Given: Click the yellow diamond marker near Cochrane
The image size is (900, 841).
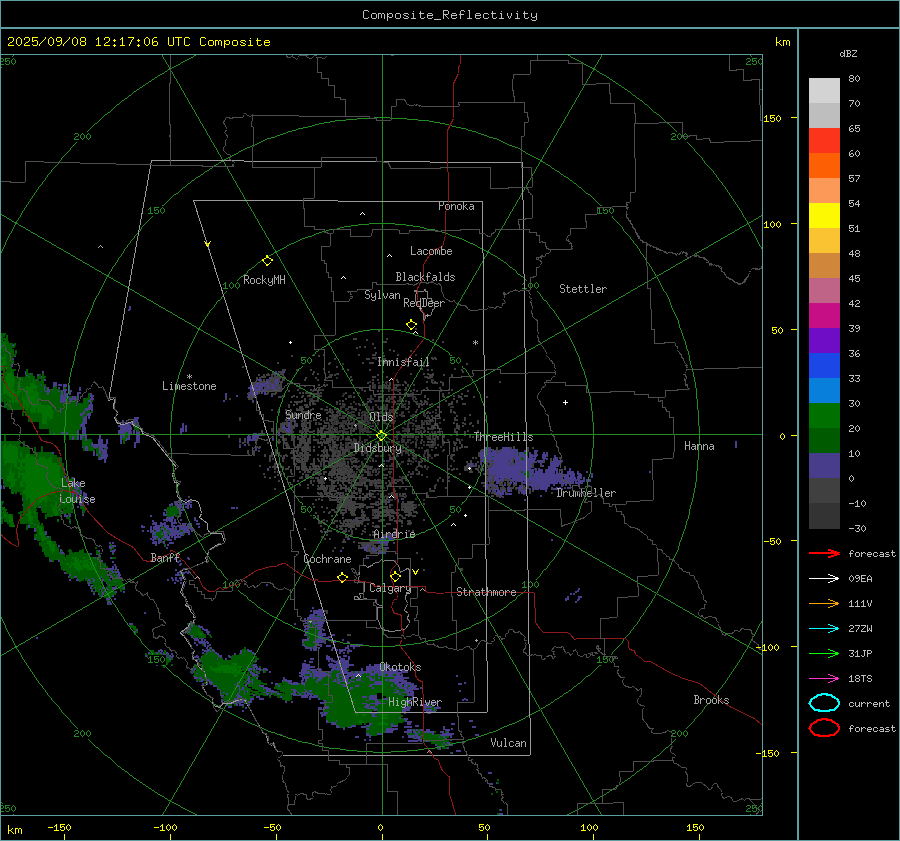Looking at the screenshot, I should click(x=343, y=577).
